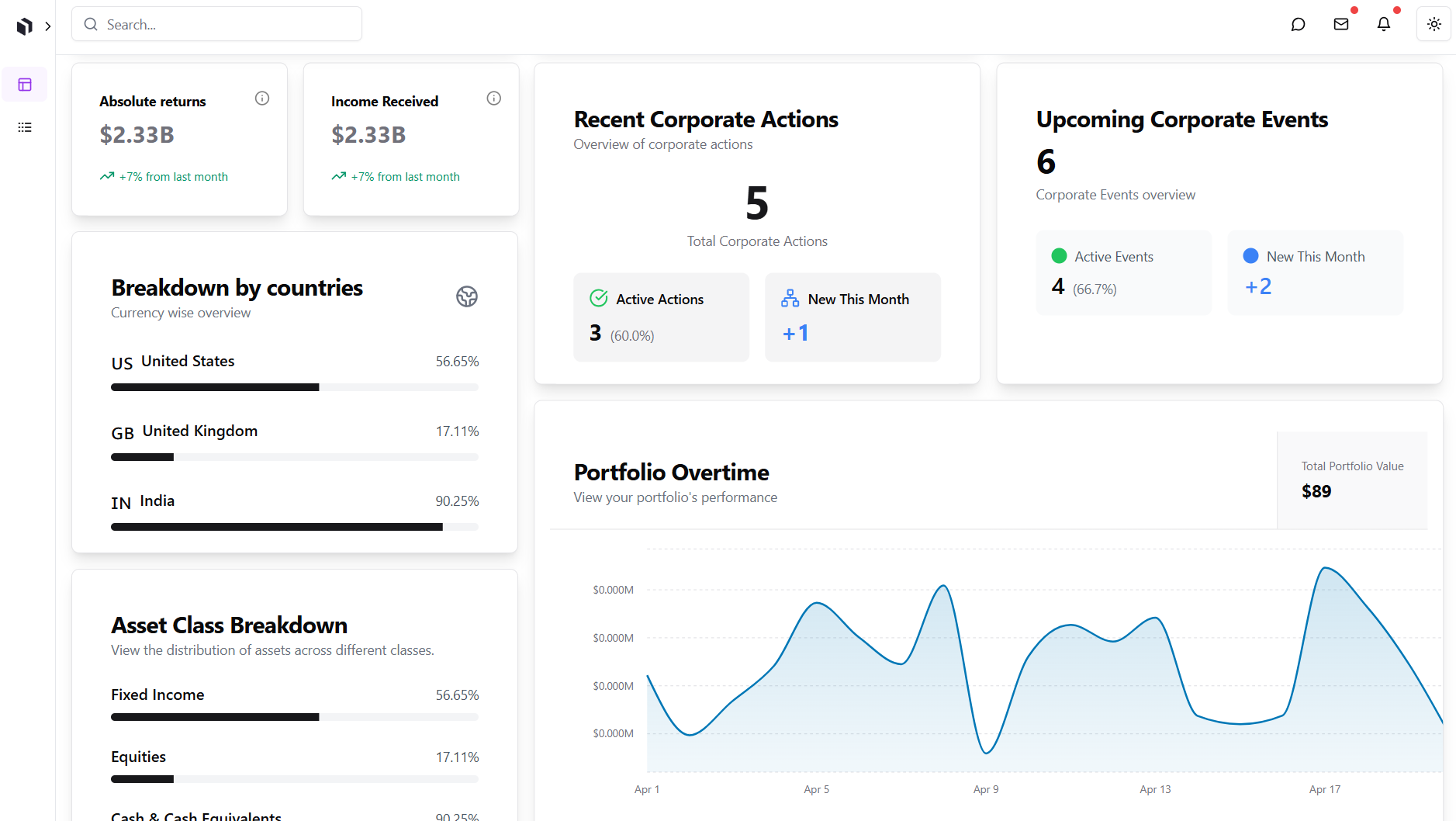
Task: Show info tooltip for Income Received
Action: tap(493, 99)
